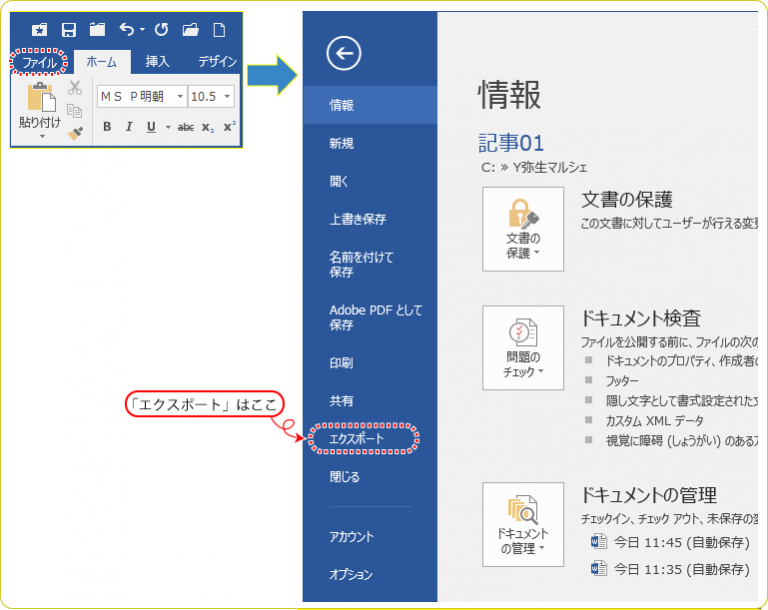This screenshot has height=610, width=768.
Task: Click the Undo arrow icon
Action: (126, 30)
